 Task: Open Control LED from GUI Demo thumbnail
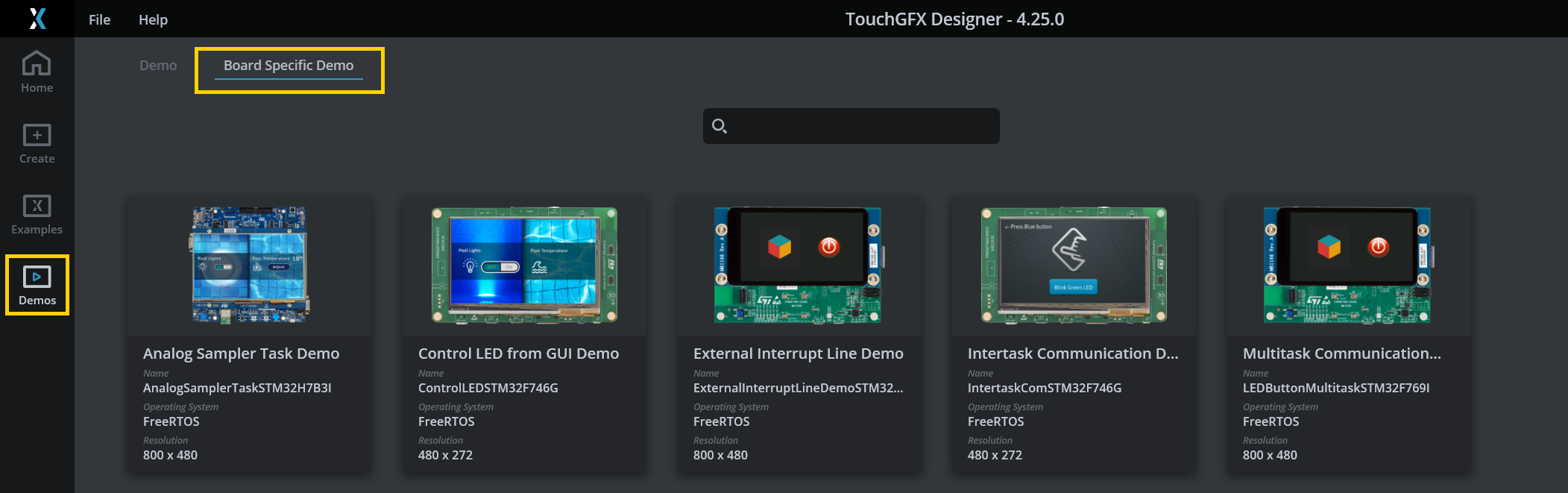(x=524, y=265)
